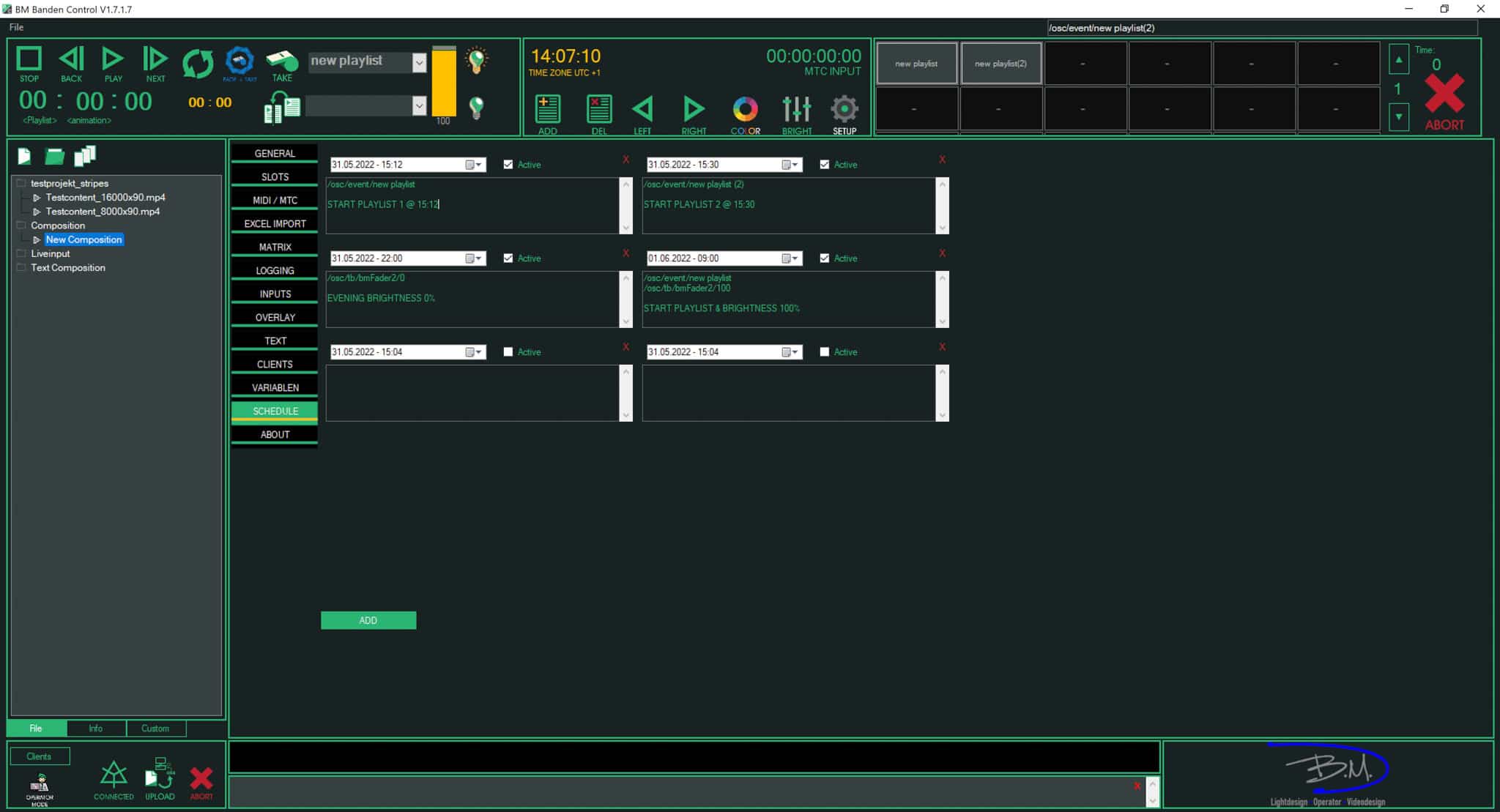1500x812 pixels.
Task: Click the SETUP gear icon
Action: (844, 109)
